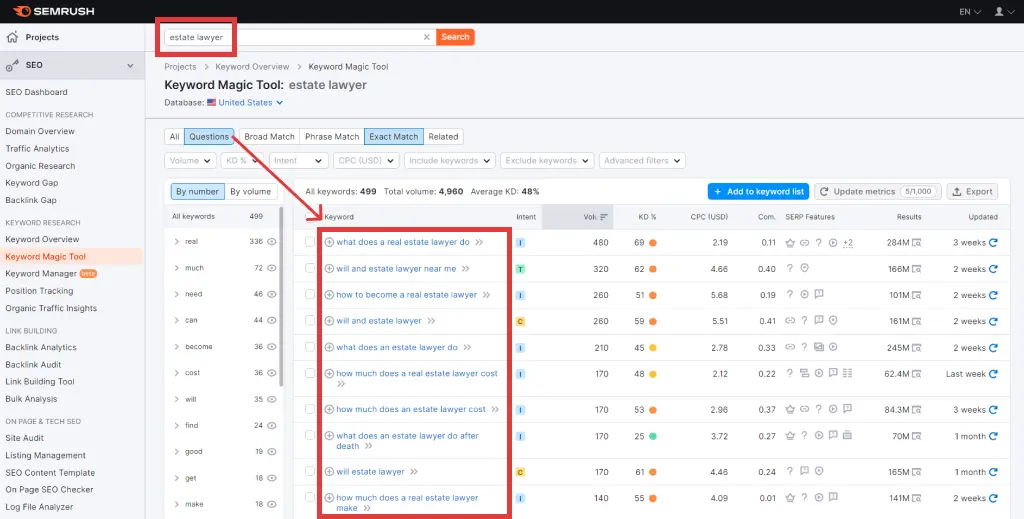1024x519 pixels.
Task: Toggle eye icon for 'real' group
Action: 272,242
